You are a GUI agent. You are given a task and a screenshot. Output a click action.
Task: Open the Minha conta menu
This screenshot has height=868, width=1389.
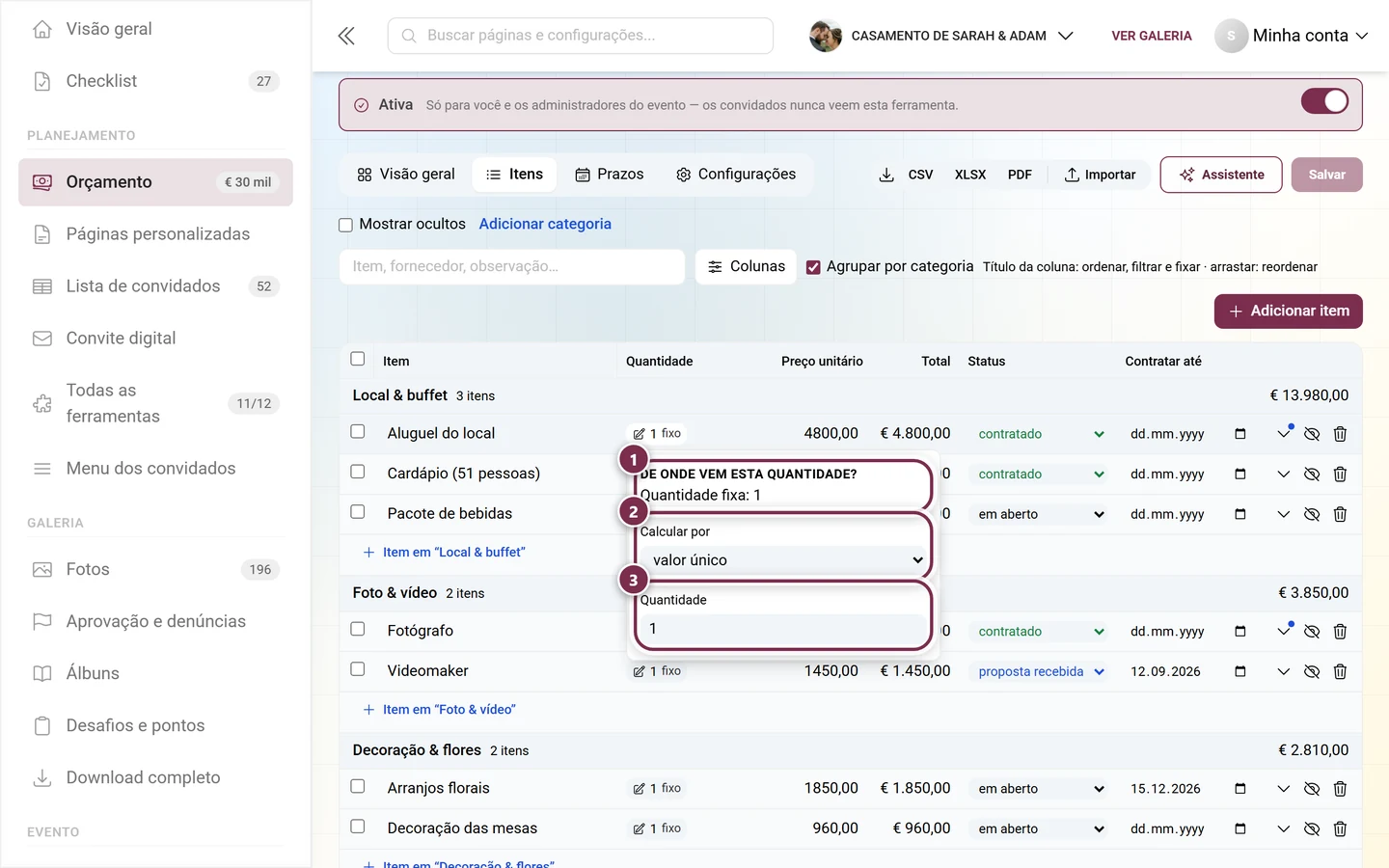(x=1292, y=36)
